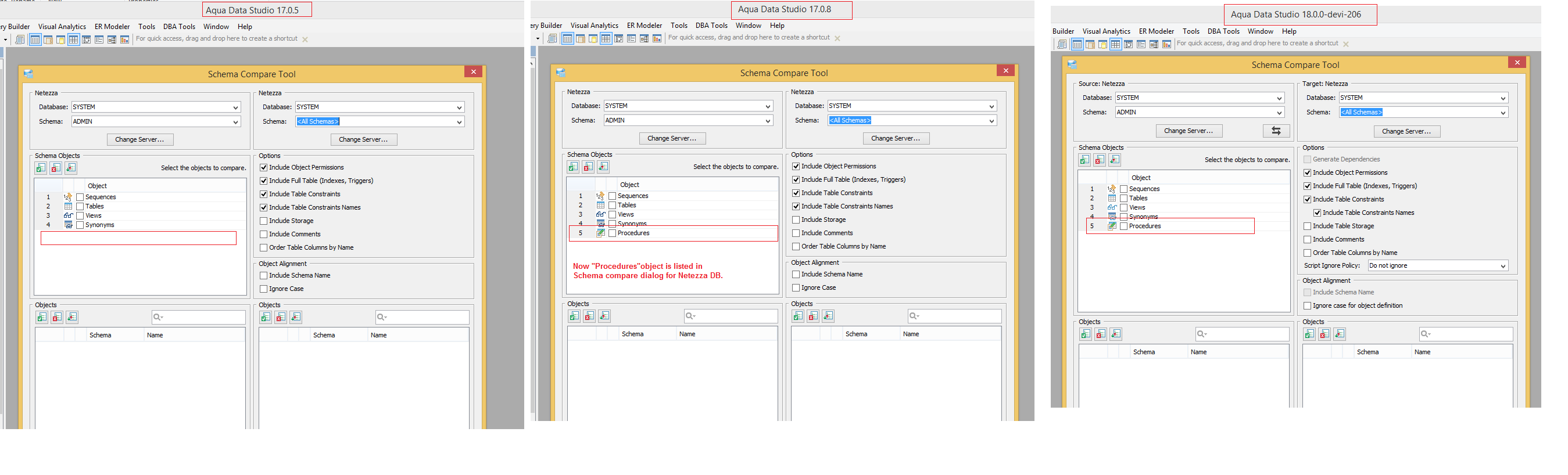This screenshot has width=1568, height=475.
Task: Click left Objects search field in 17.0.5 window
Action: tap(198, 317)
